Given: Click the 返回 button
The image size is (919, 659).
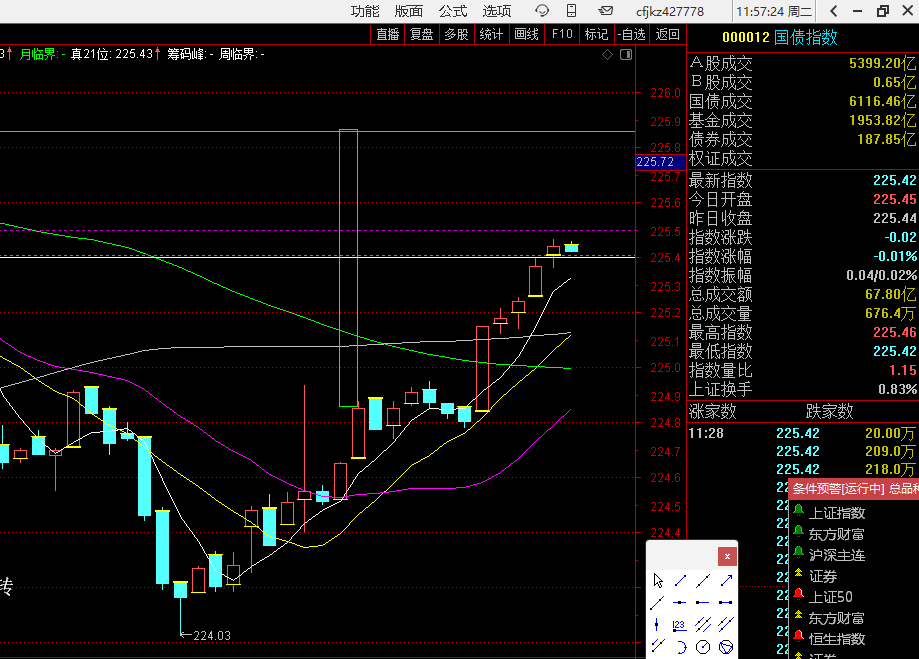Looking at the screenshot, I should tap(668, 35).
